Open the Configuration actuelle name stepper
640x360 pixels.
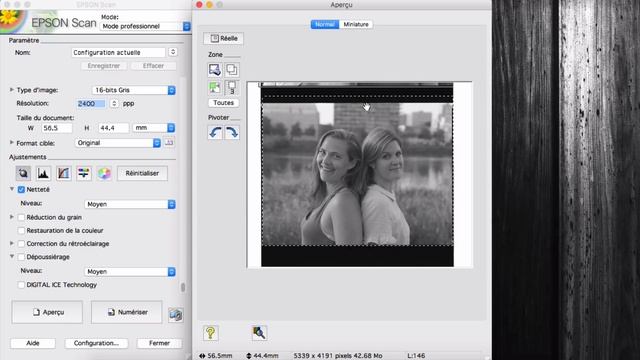point(173,52)
